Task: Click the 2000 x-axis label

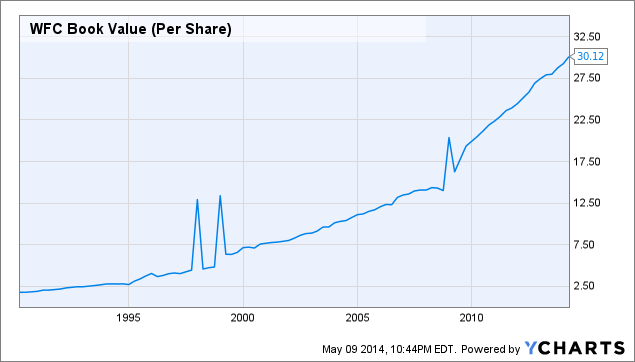Action: [x=243, y=317]
